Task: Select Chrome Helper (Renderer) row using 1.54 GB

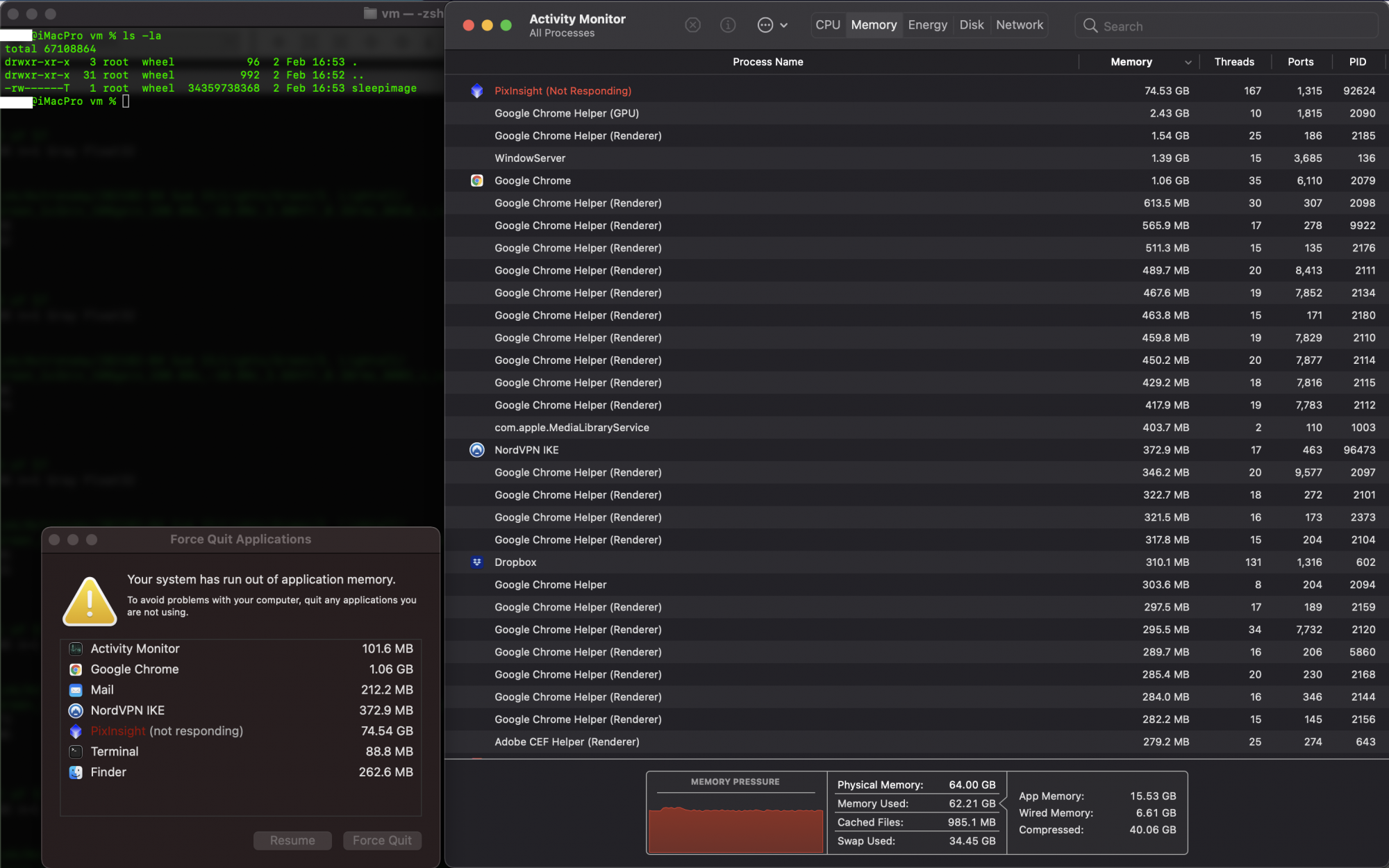Action: [917, 135]
